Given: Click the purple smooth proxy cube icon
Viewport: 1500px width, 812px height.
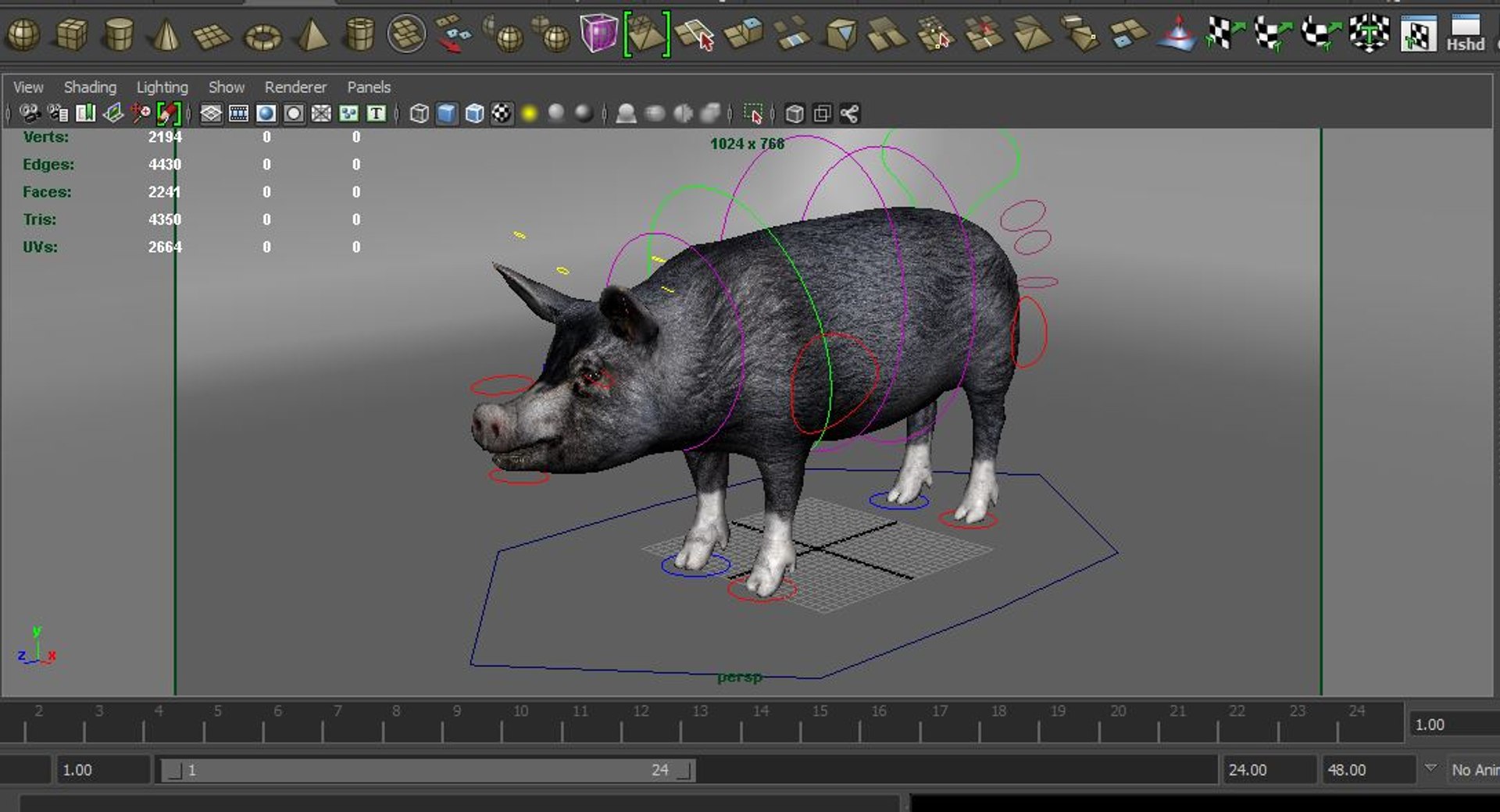Looking at the screenshot, I should [598, 34].
